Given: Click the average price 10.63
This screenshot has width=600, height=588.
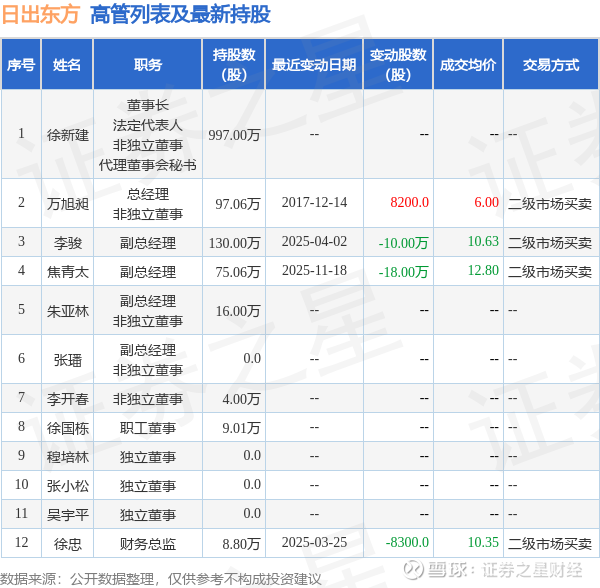Looking at the screenshot, I should [x=483, y=241].
